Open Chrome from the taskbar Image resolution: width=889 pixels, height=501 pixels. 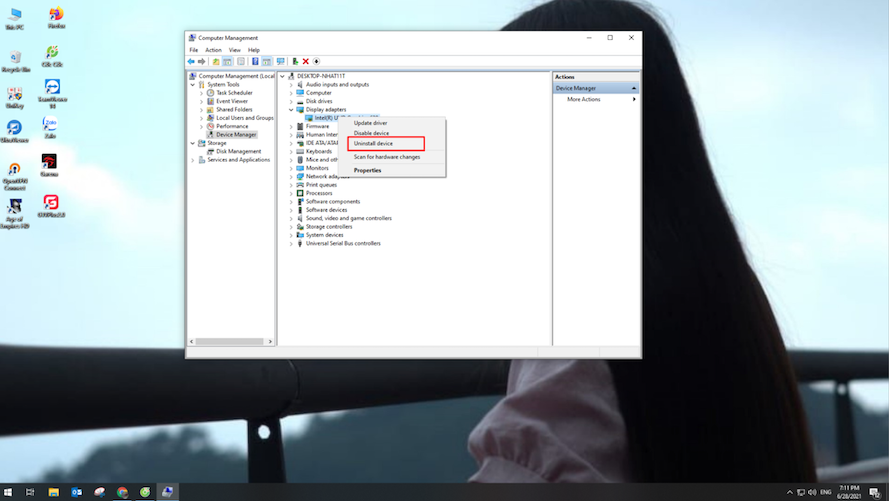[122, 492]
